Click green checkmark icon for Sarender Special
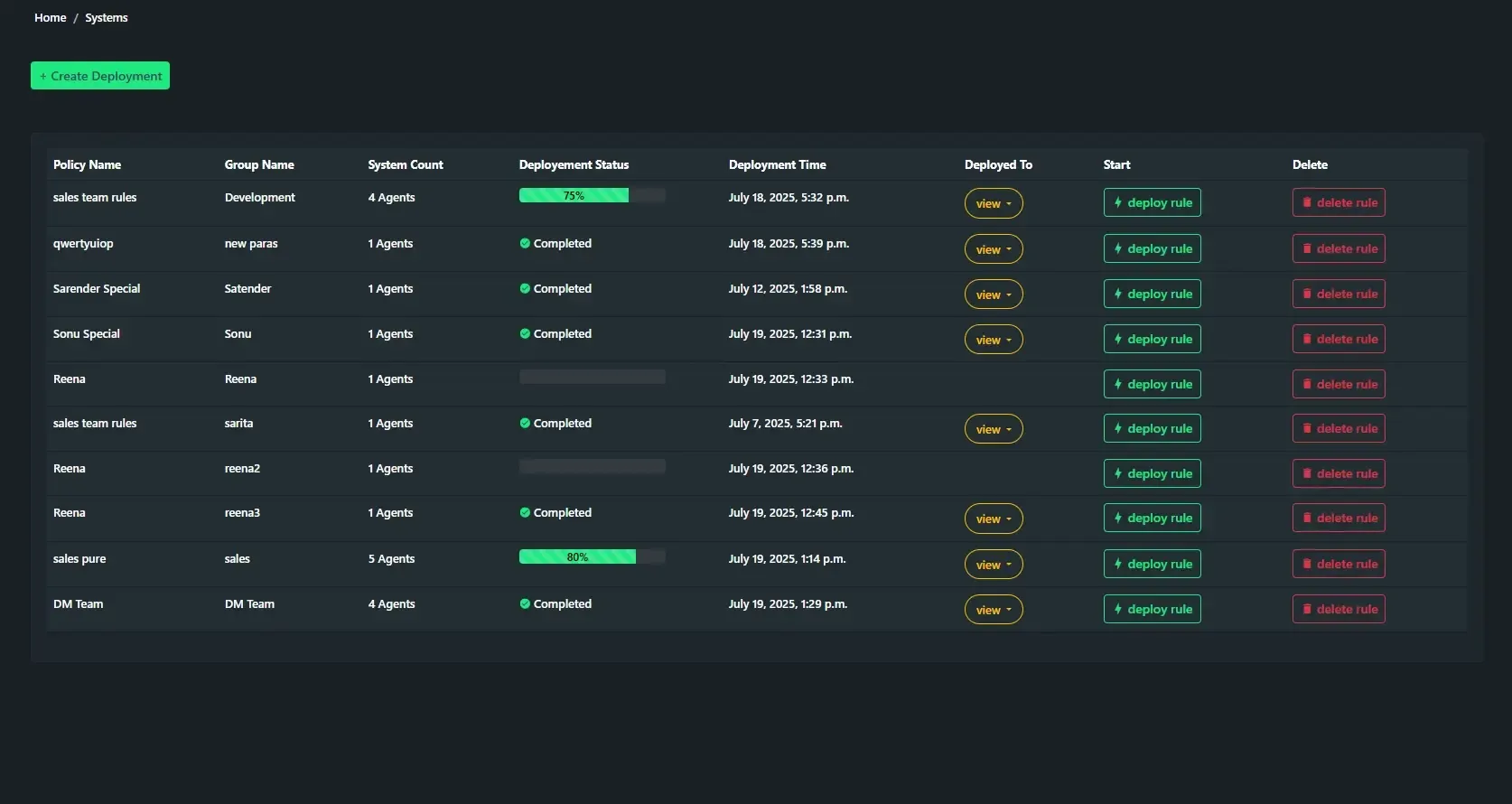Screen dimensions: 1512x804 tap(525, 289)
